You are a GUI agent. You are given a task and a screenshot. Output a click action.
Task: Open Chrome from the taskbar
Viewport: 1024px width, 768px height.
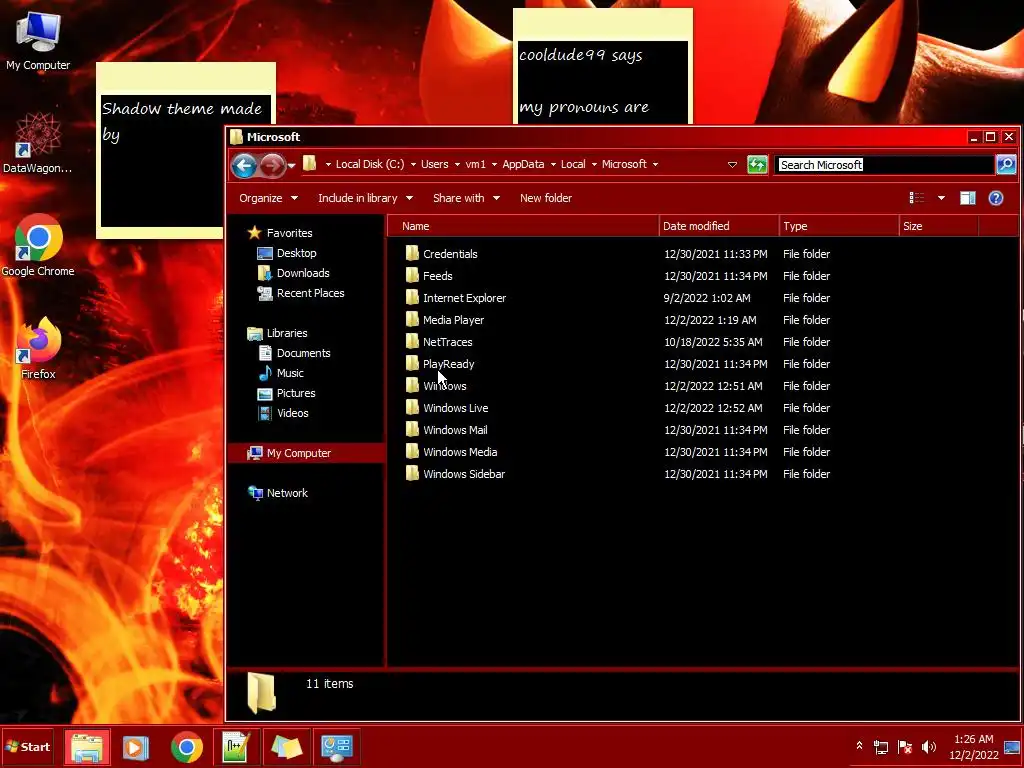coord(187,747)
